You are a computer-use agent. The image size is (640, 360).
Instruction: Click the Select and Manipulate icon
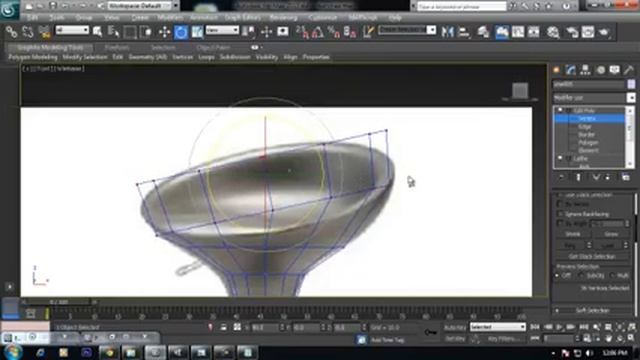tap(267, 32)
